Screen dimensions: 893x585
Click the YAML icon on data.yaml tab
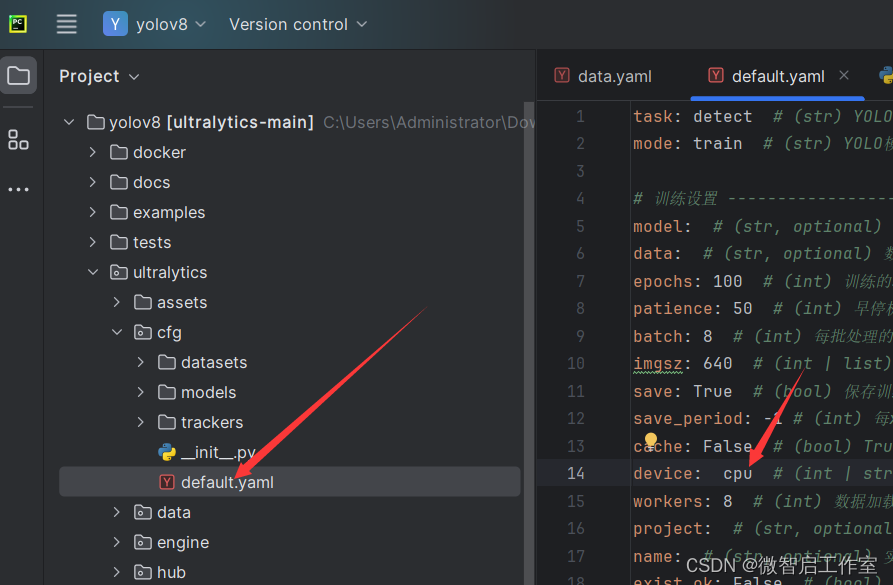coord(562,75)
